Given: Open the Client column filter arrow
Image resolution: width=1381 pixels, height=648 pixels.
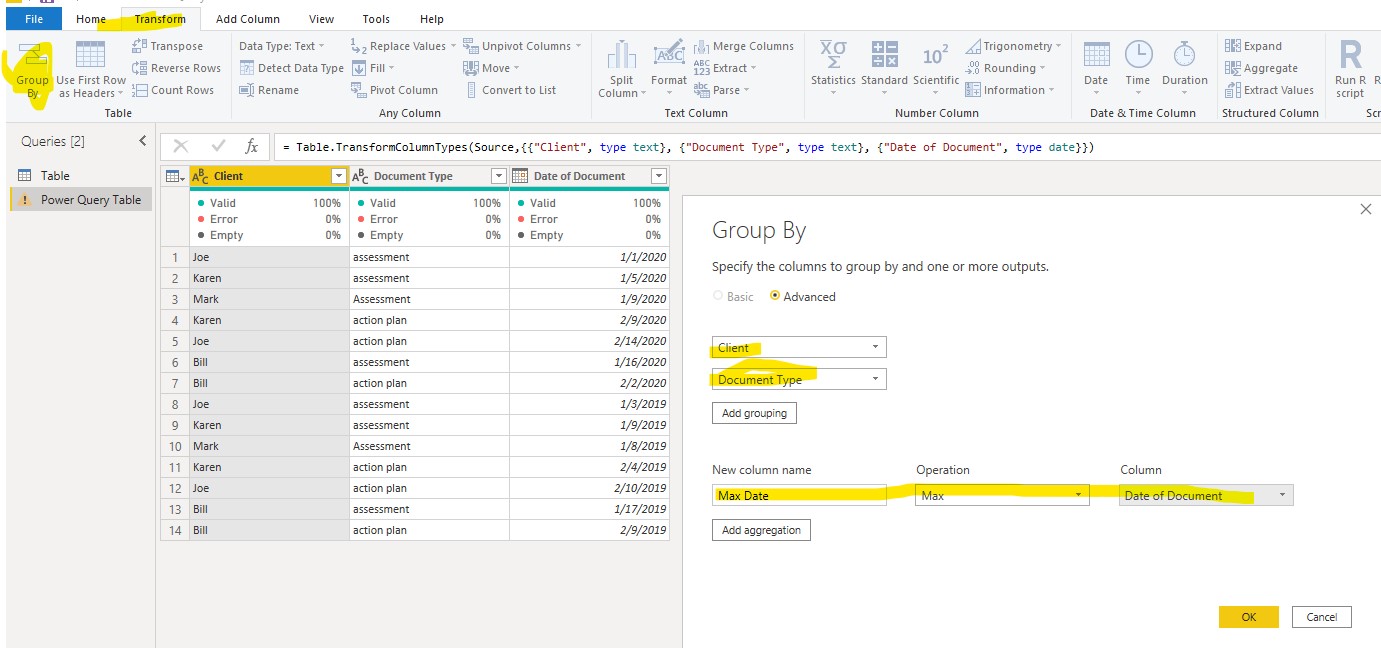Looking at the screenshot, I should point(338,176).
